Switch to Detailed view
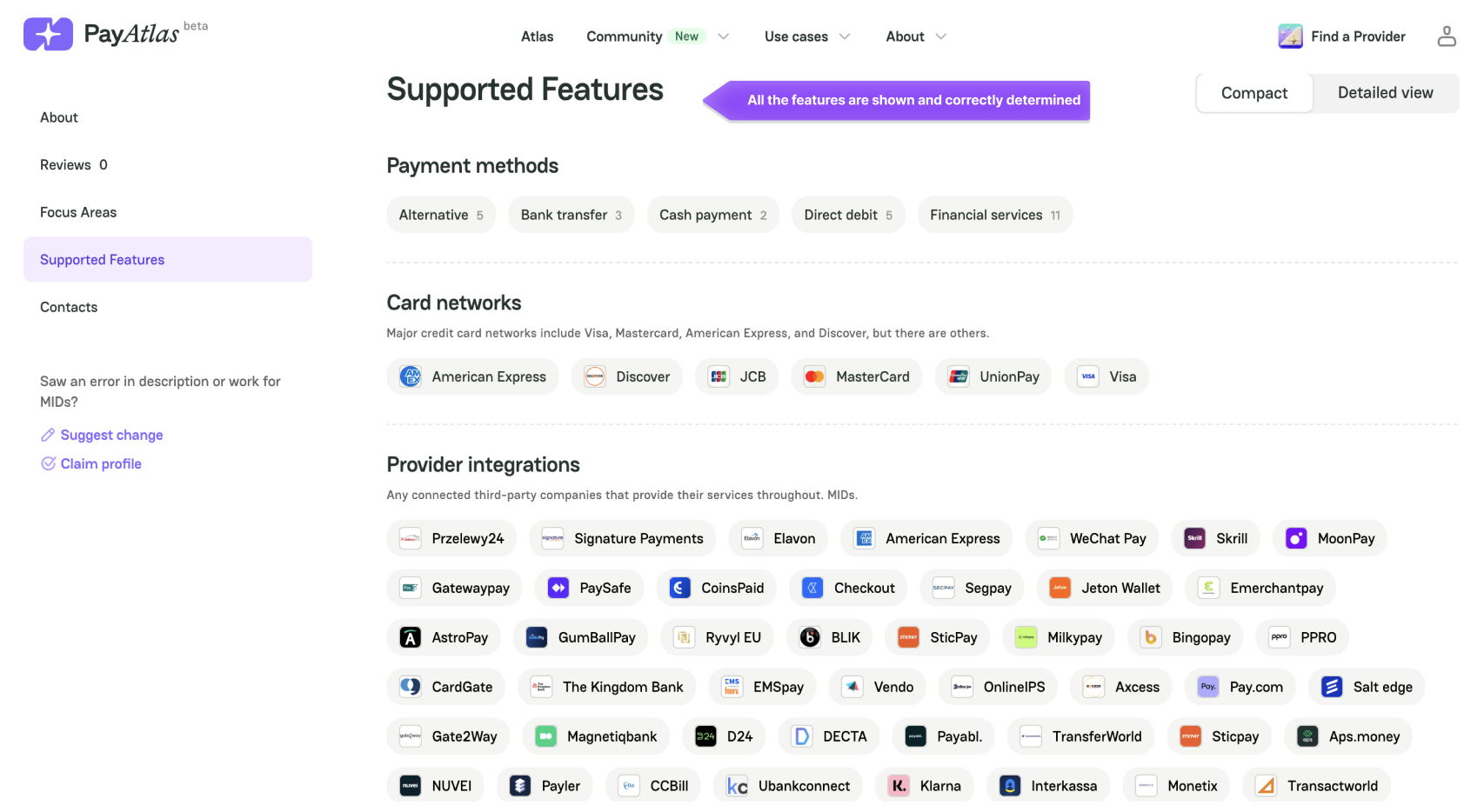The image size is (1484, 812). (1385, 93)
